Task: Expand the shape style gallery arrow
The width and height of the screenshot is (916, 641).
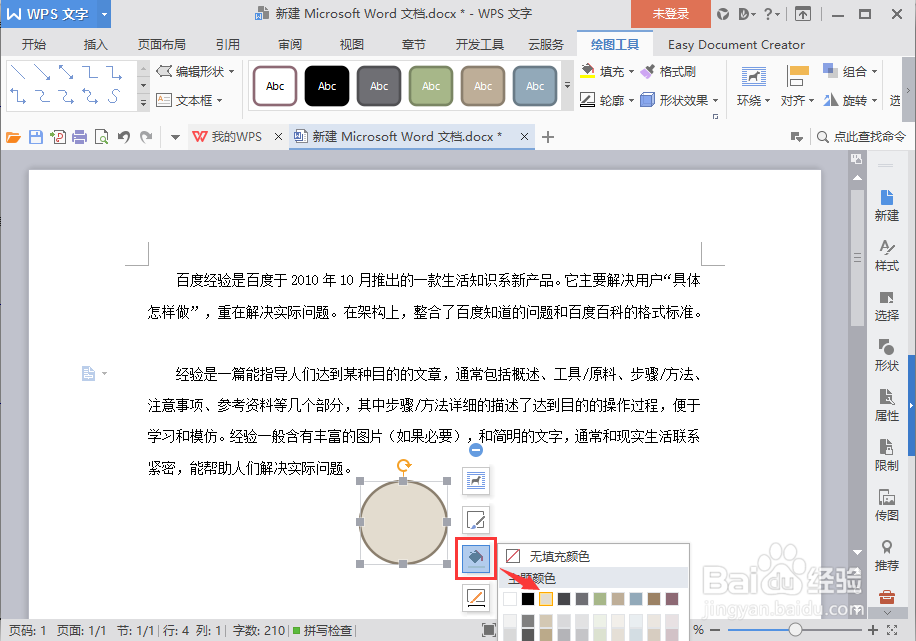Action: click(x=567, y=85)
